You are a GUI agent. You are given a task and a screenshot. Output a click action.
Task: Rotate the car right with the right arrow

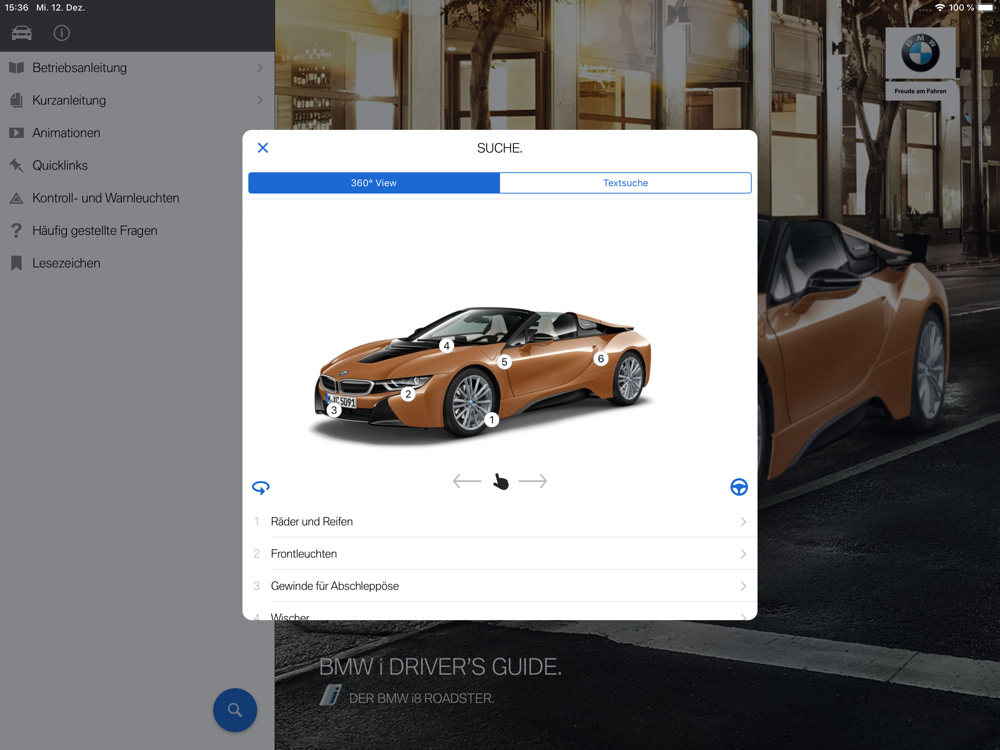coord(533,481)
